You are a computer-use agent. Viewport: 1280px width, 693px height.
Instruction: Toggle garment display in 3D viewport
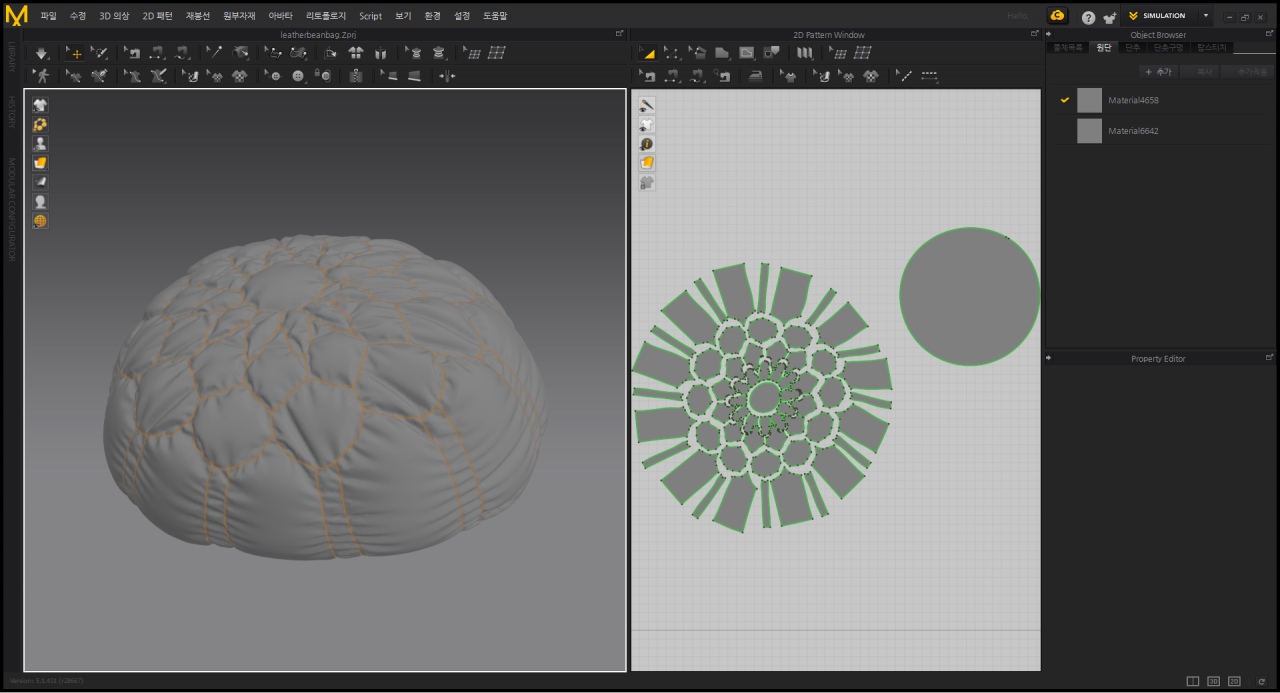click(x=40, y=105)
